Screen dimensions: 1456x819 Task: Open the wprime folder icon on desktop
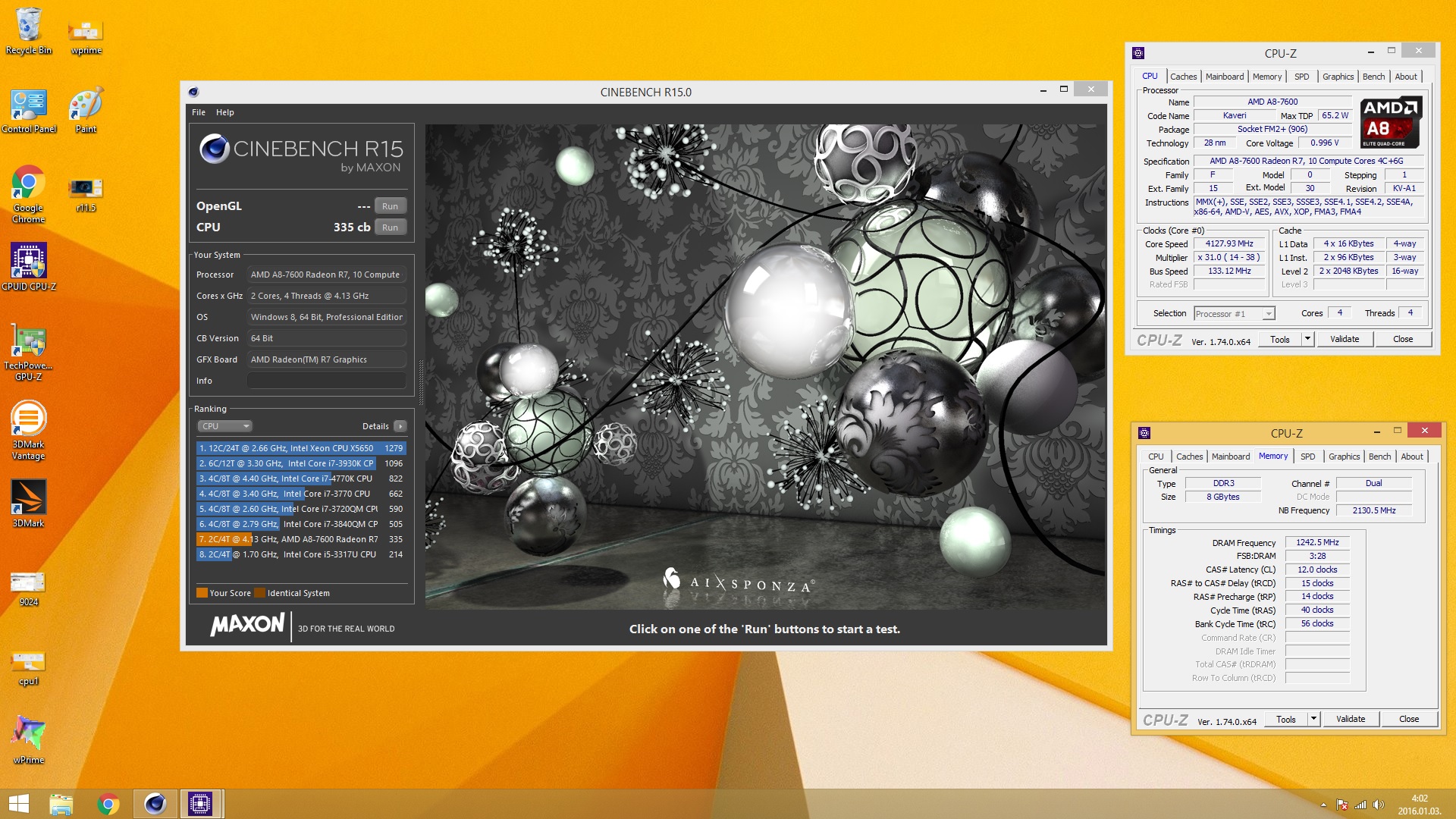point(86,36)
